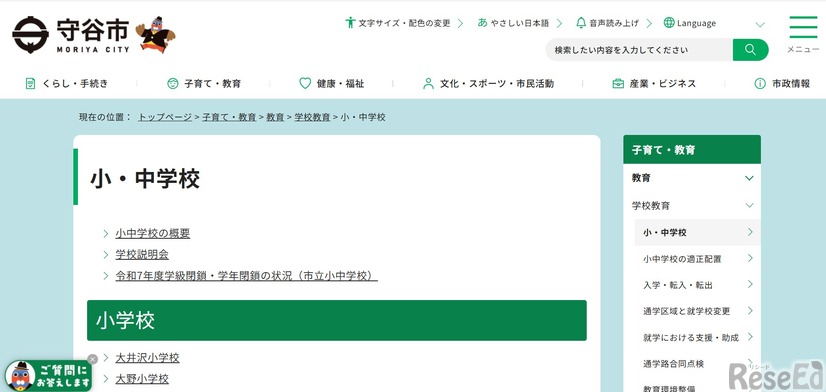
Task: Click chevron after 文字サイズ・配色の変更
Action: [x=460, y=23]
